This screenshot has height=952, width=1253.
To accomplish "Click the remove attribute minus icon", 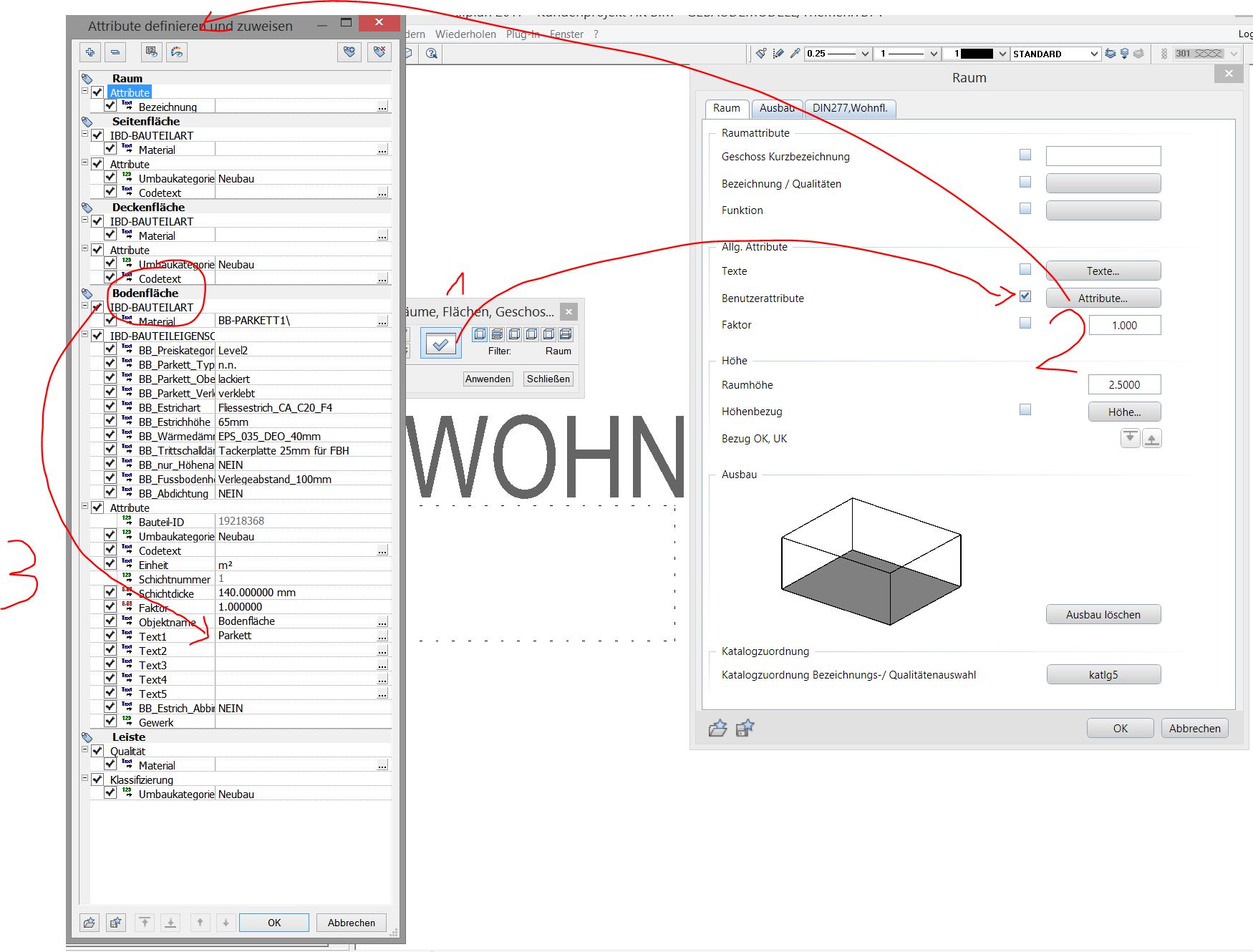I will 115,52.
